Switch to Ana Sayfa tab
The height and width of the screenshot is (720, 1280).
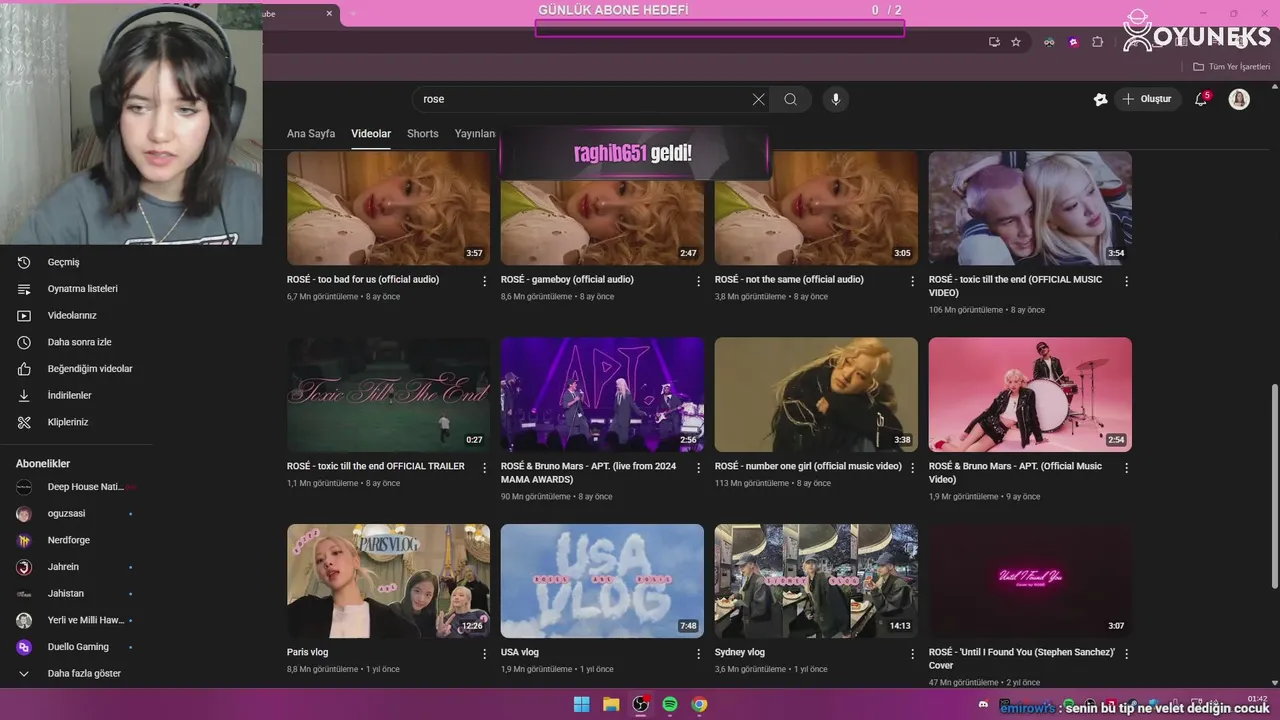pos(311,134)
